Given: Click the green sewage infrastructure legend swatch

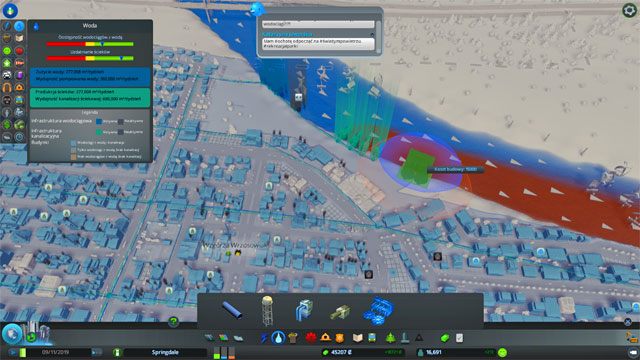Looking at the screenshot, I should [x=98, y=132].
